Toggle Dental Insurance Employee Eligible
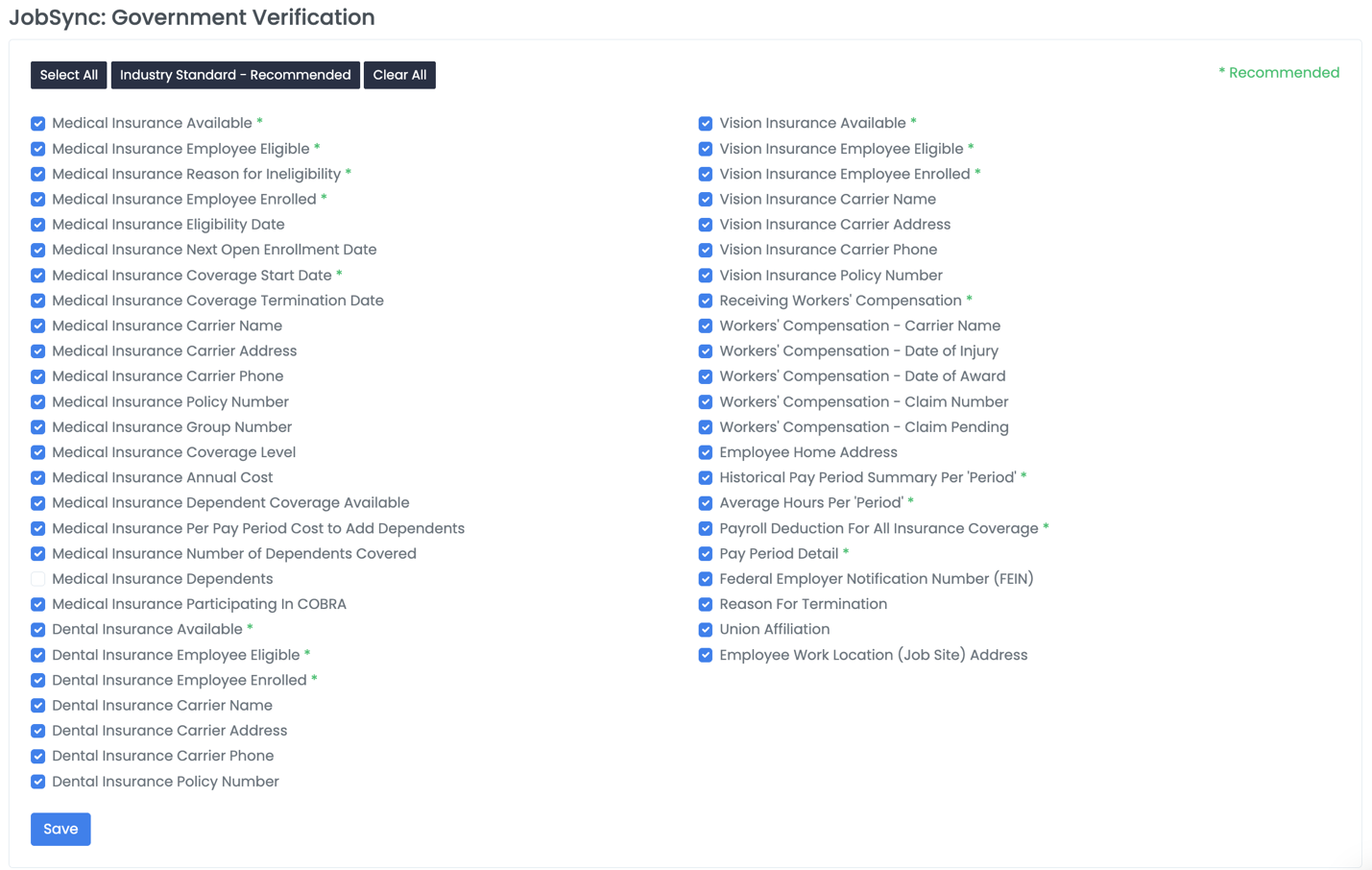This screenshot has height=870, width=1372. (x=38, y=655)
